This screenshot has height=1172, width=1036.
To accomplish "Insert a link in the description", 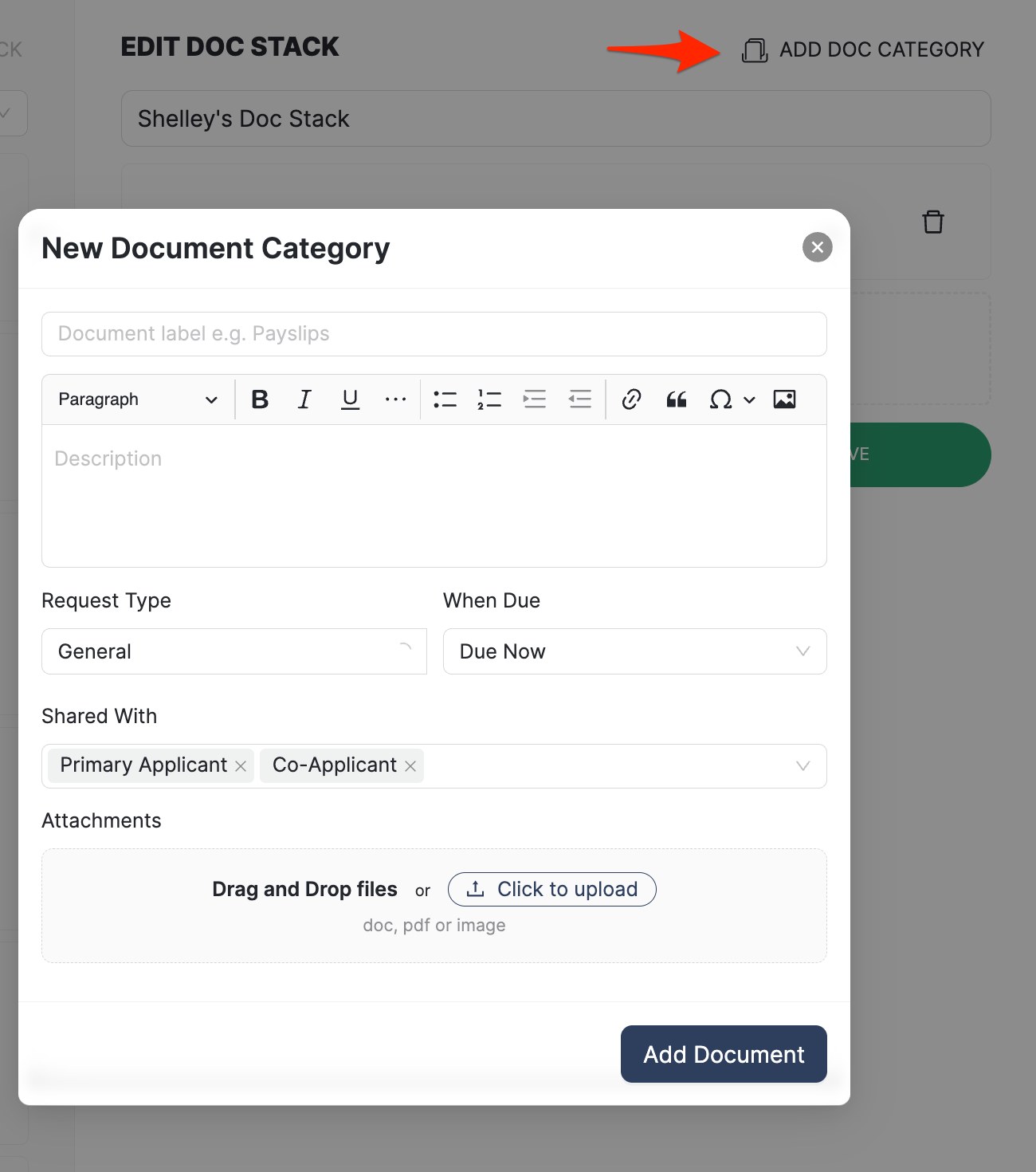I will [631, 399].
